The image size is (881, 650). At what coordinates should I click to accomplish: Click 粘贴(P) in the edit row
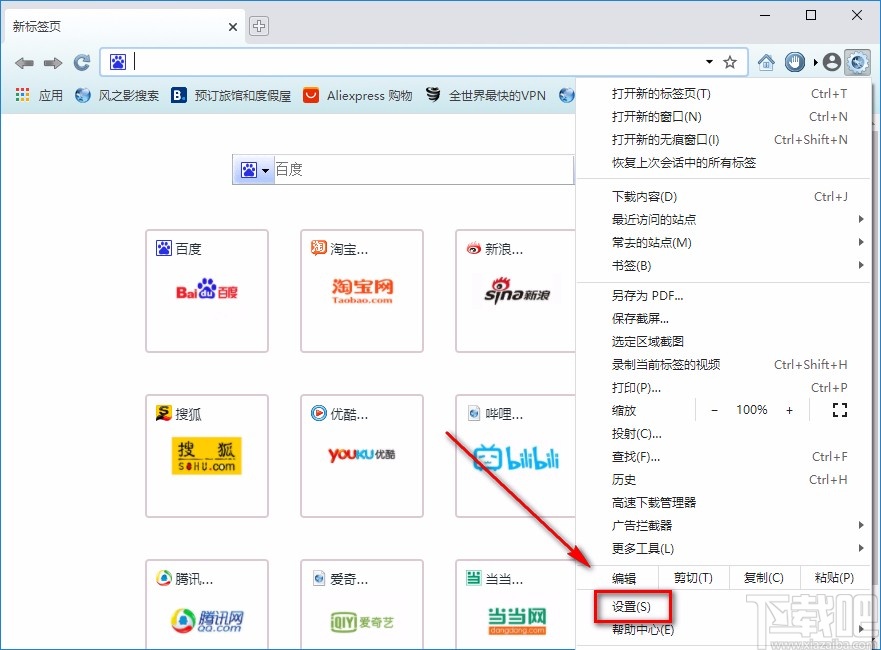834,578
